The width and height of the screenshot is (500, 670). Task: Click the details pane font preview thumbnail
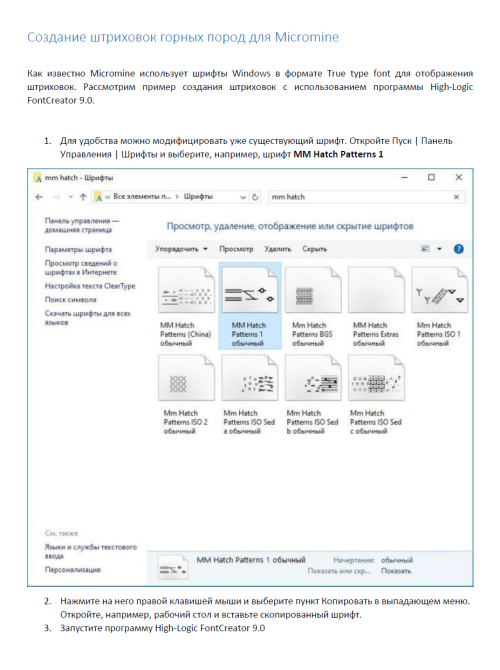173,567
